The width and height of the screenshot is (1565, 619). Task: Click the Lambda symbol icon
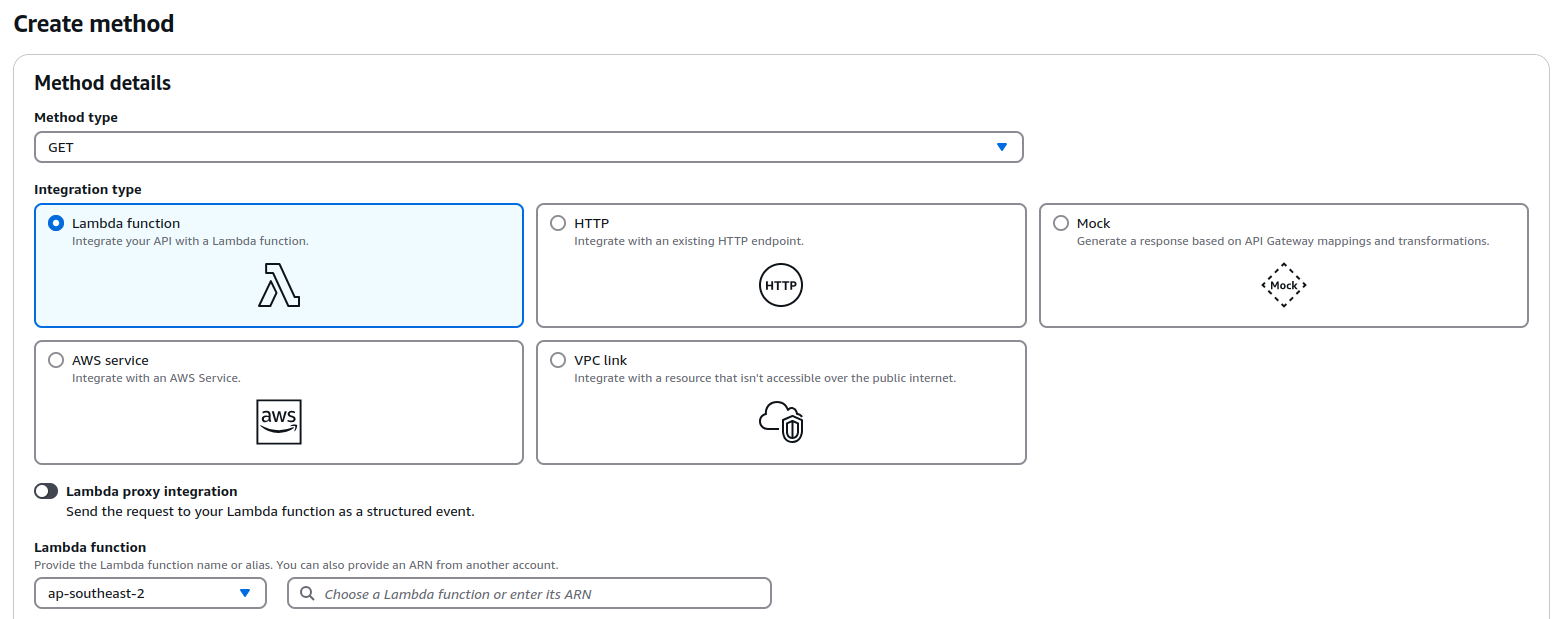[x=279, y=285]
